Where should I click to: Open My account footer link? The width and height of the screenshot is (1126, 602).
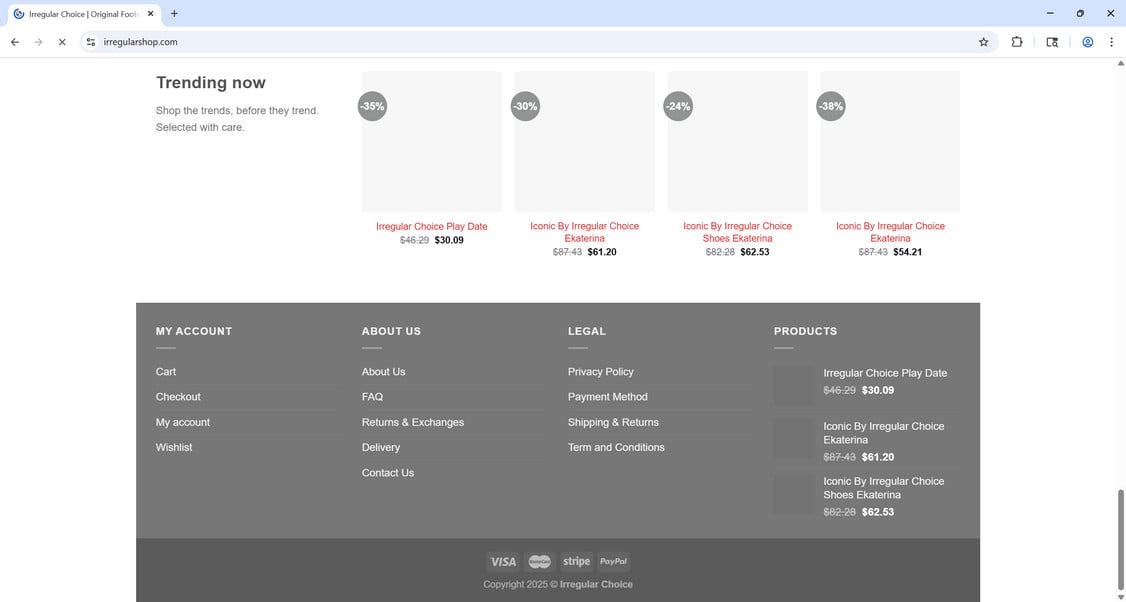point(182,422)
